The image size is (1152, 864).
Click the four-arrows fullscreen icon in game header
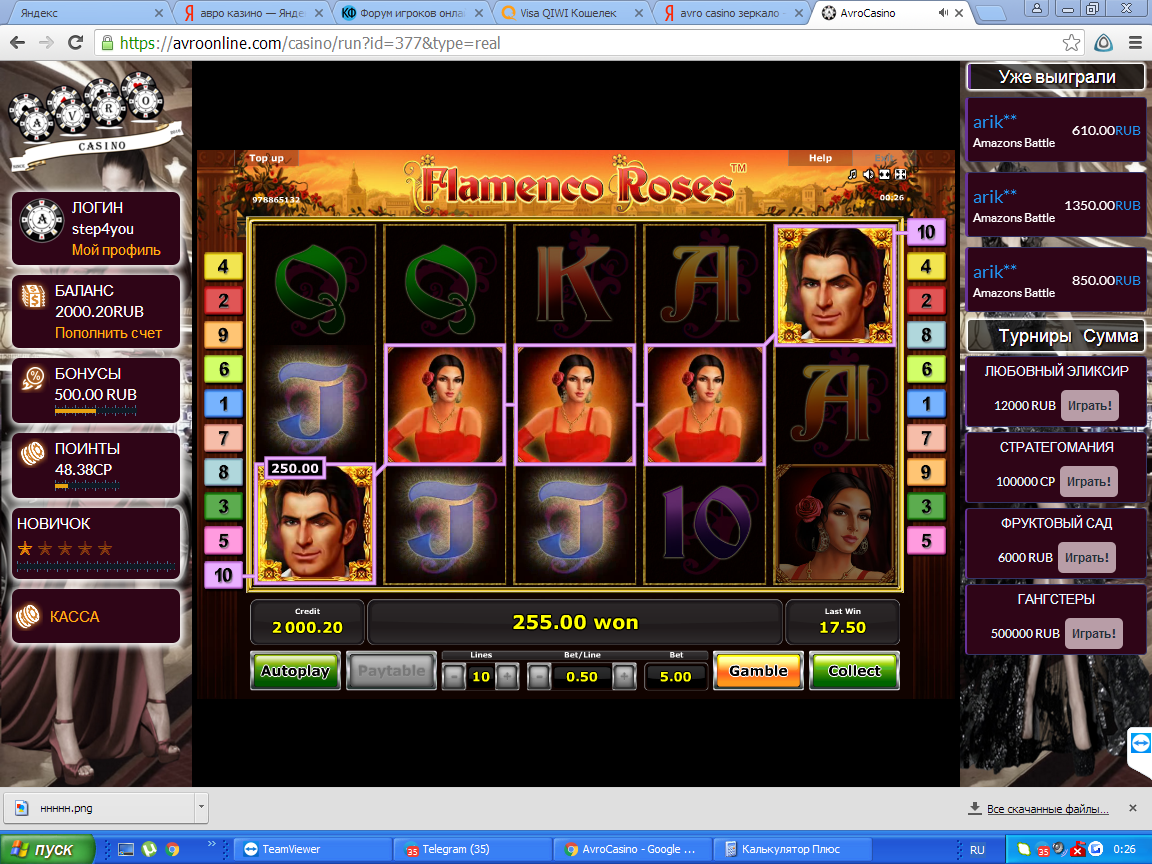tap(901, 175)
